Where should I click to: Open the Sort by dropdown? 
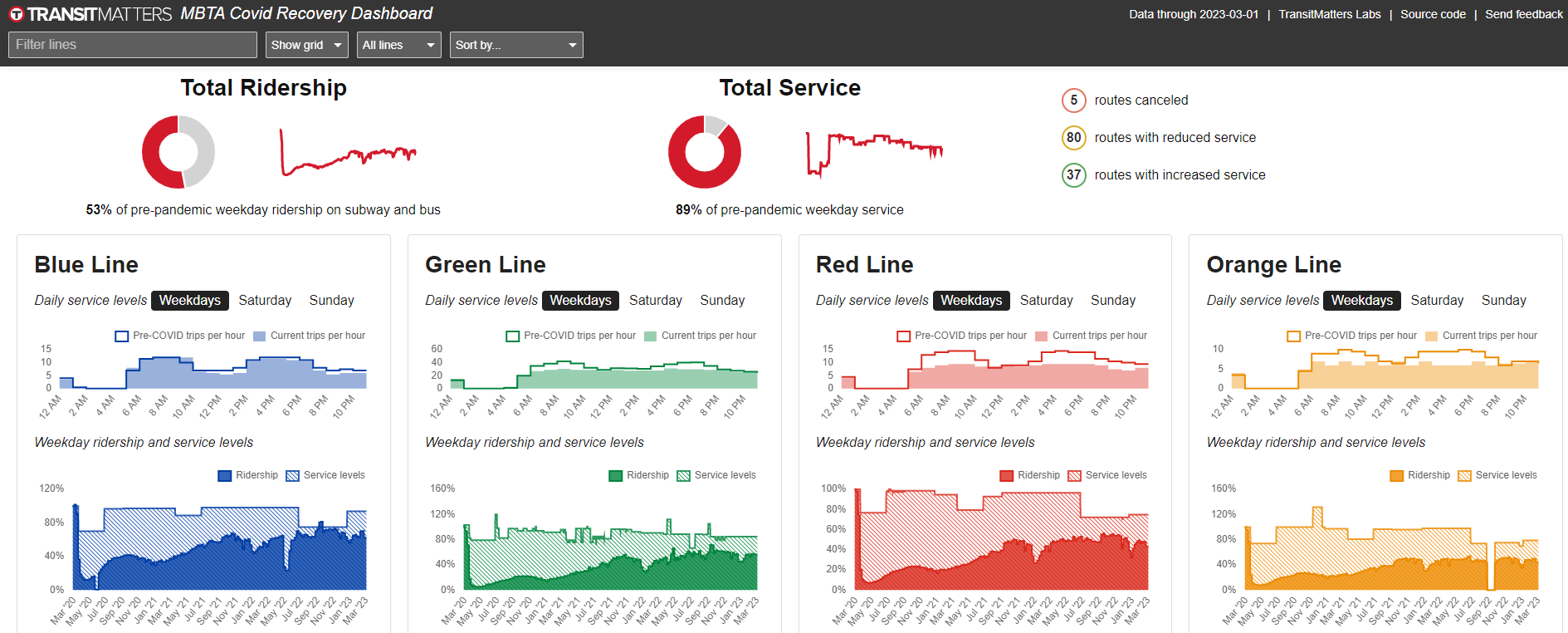coord(515,45)
